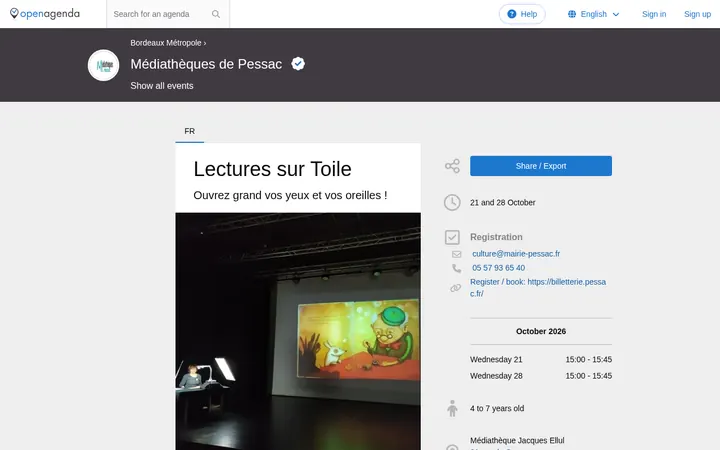
Task: Open the Bordeaux Métropole breadcrumb
Action: [166, 43]
